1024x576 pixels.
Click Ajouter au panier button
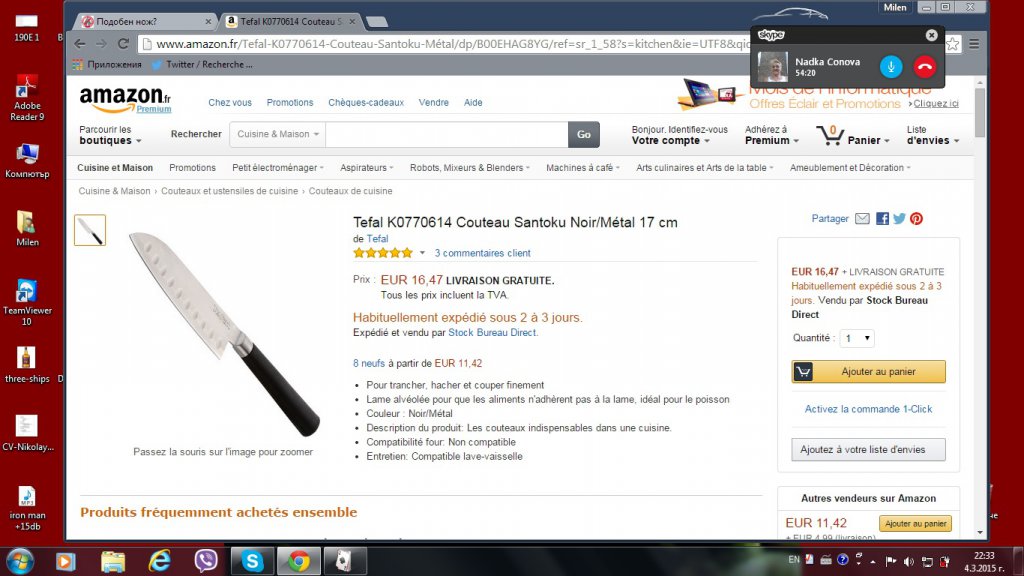[868, 372]
